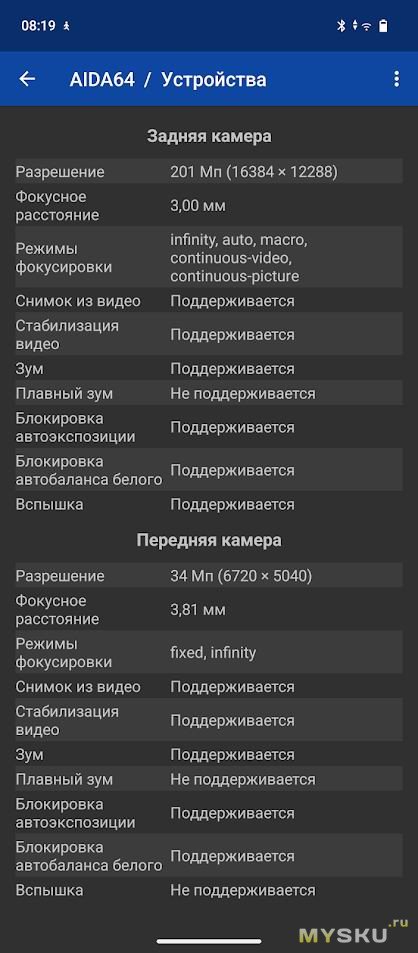Screen dimensions: 418x953
Task: Select rear camera Режимы фокусировки row
Action: [209, 258]
